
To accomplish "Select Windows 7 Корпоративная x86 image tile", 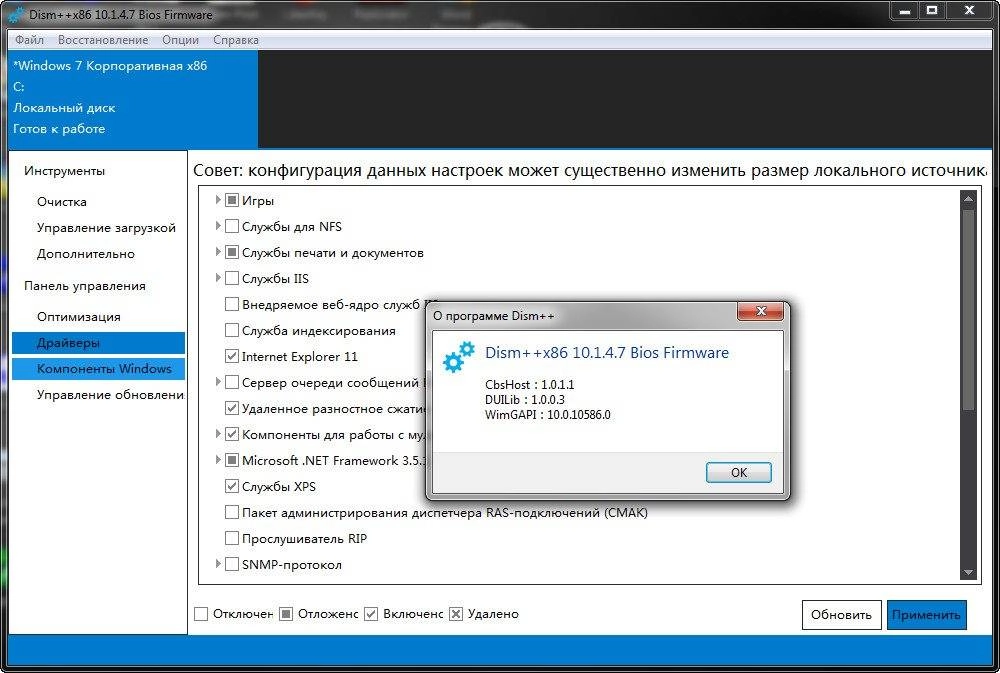I will 133,100.
